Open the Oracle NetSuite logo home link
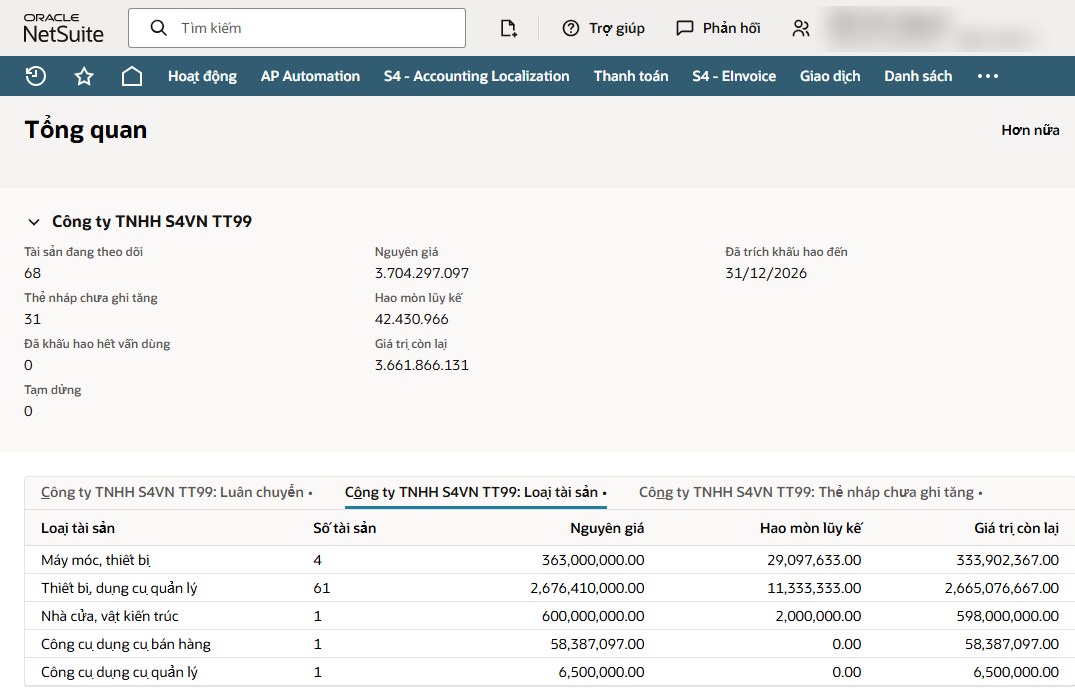 (x=63, y=28)
